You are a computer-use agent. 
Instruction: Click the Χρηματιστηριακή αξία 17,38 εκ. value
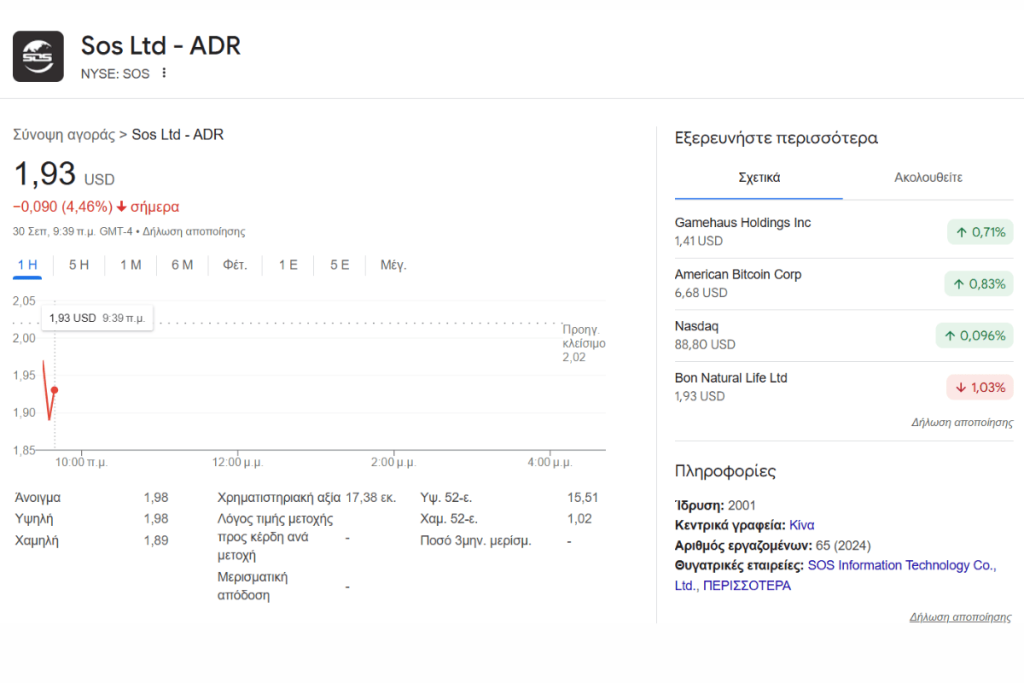tap(370, 498)
